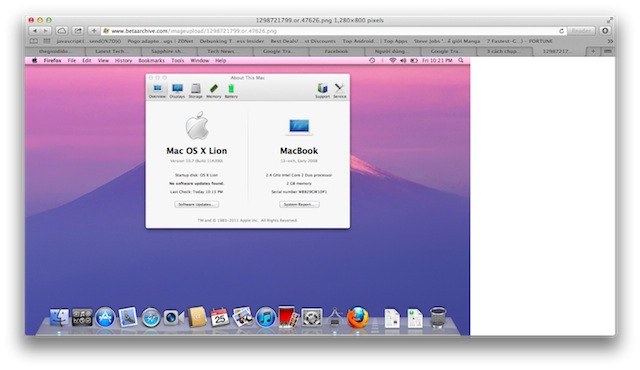Reload the page with the refresh arrow
640x370 pixels.
point(562,31)
